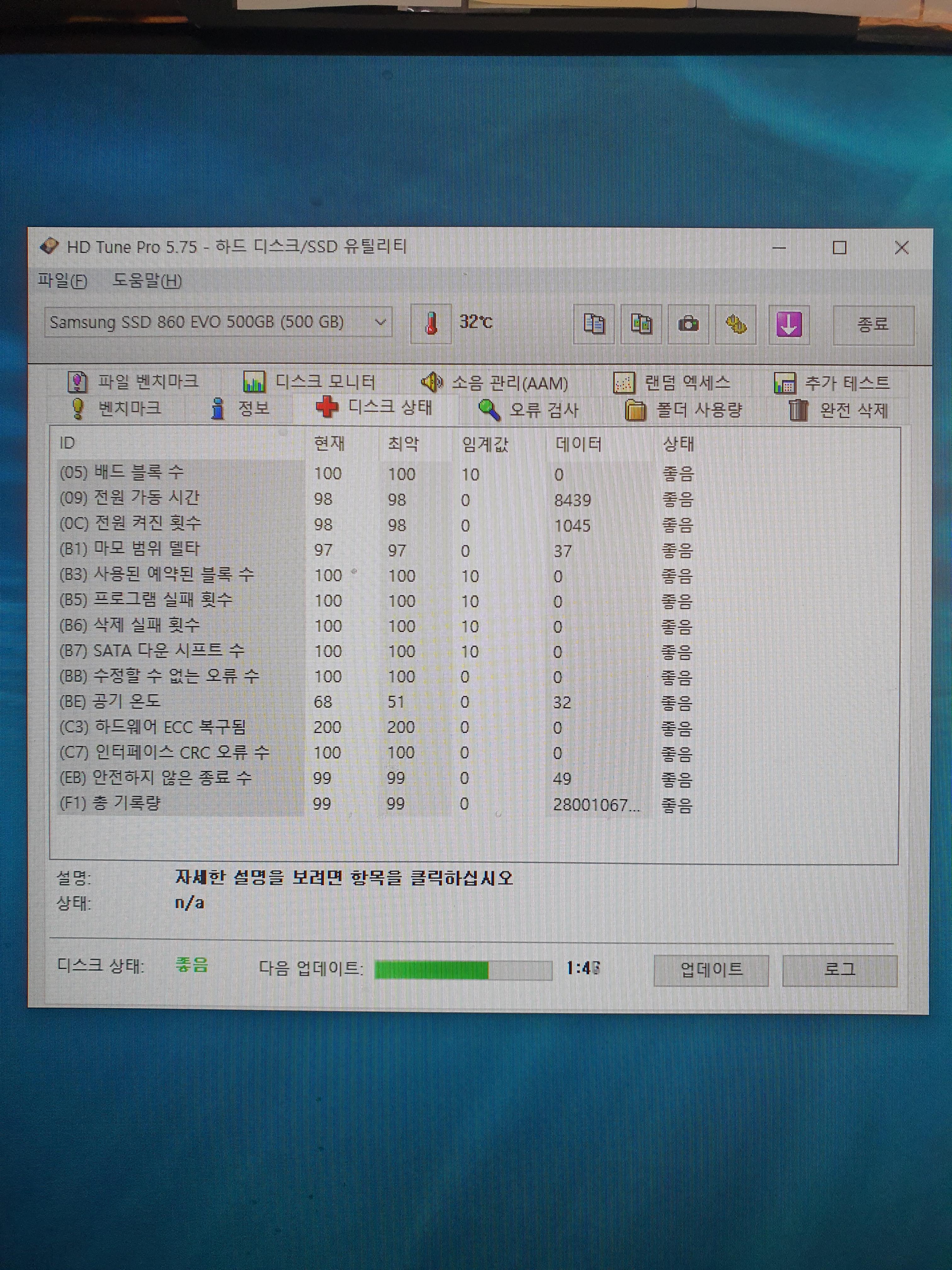Click the data value 49 for unsafe shutdowns
The width and height of the screenshot is (952, 1270).
[x=562, y=779]
